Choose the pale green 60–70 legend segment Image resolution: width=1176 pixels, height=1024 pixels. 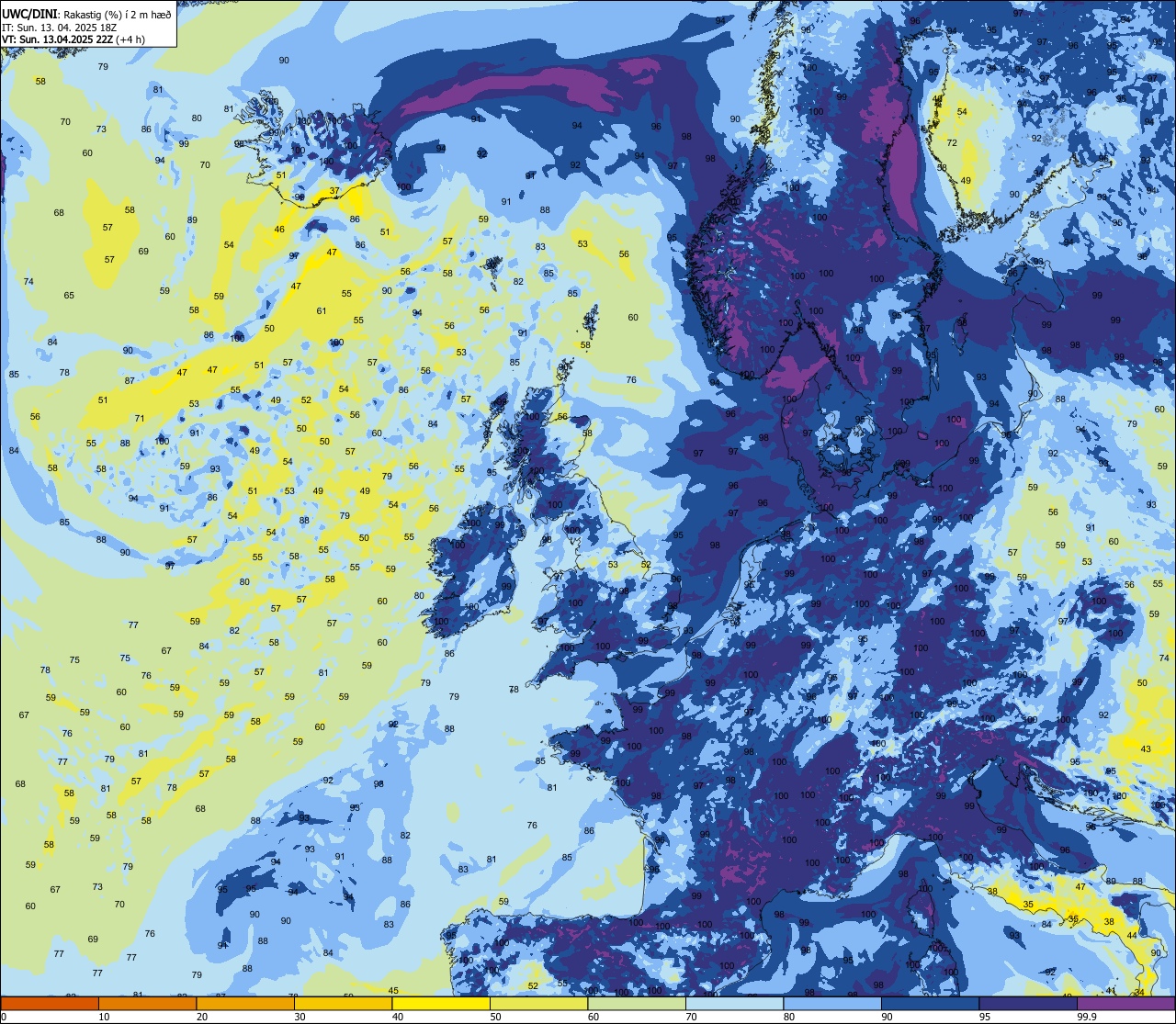pos(637,1003)
